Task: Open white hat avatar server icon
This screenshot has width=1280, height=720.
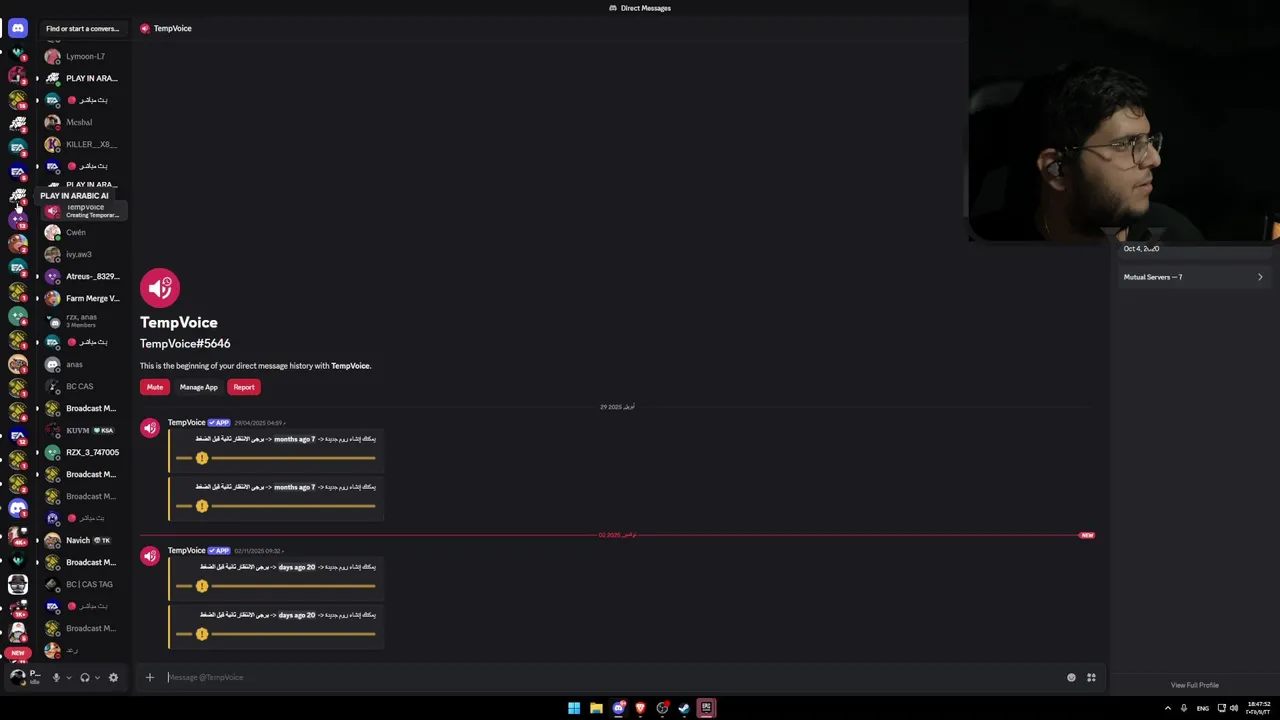Action: tap(17, 631)
